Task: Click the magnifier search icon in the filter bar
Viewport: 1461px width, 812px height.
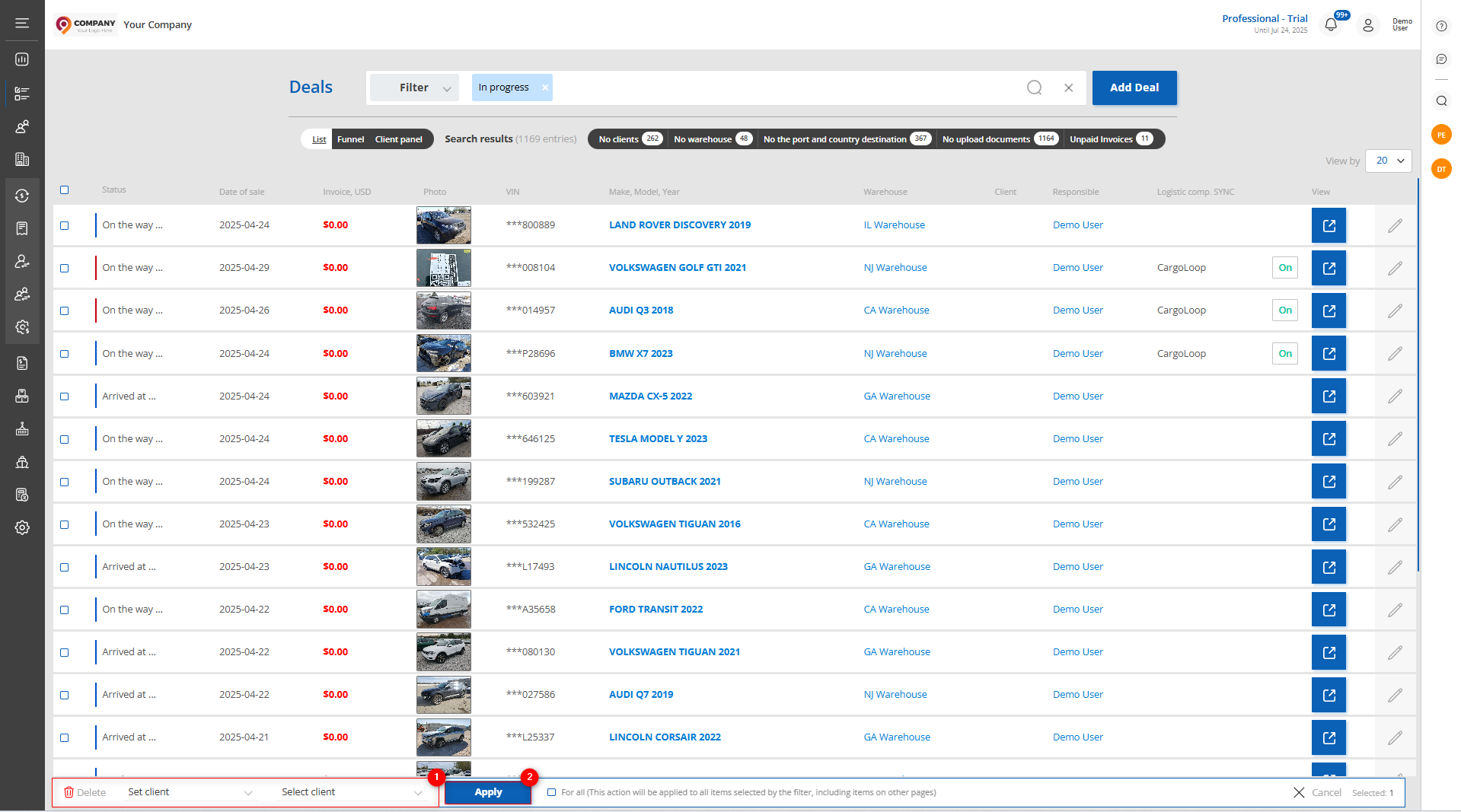Action: pos(1034,88)
